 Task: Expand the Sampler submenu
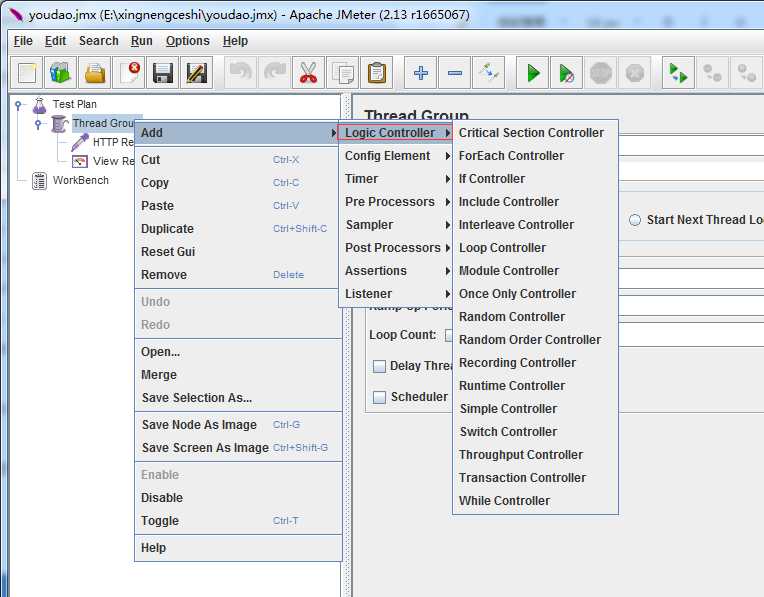tap(396, 225)
